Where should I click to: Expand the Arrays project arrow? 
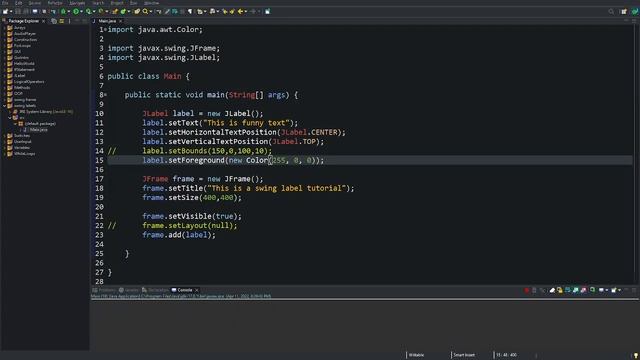click(x=4, y=28)
